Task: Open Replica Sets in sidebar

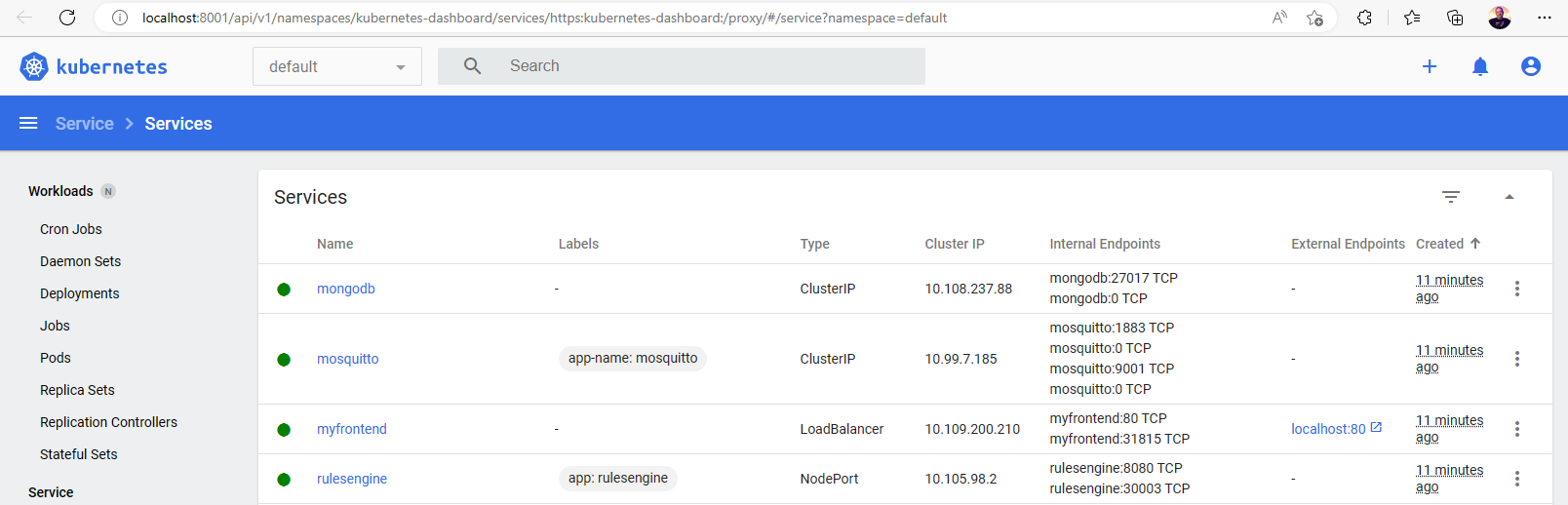Action: tap(77, 390)
